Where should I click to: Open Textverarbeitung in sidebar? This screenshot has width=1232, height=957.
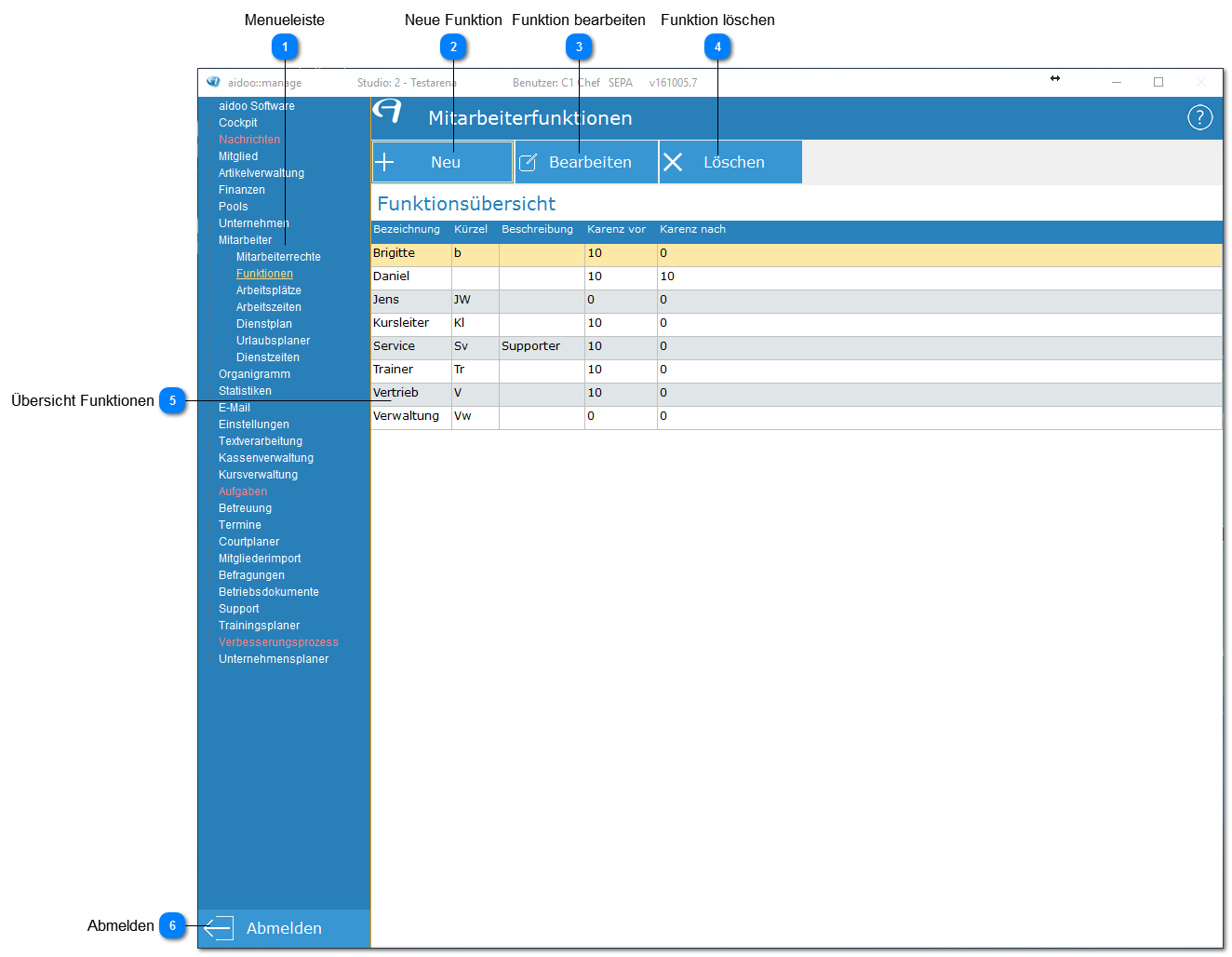(x=261, y=441)
